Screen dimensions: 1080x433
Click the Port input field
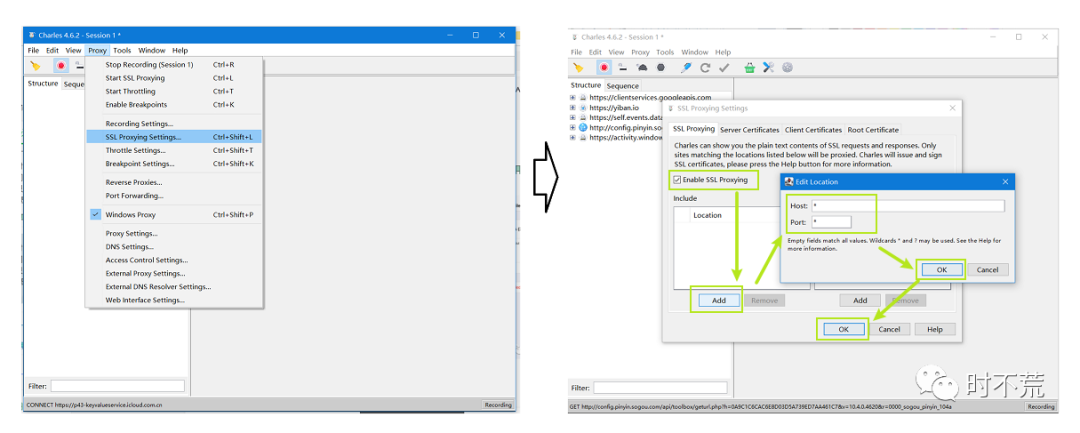tap(831, 222)
